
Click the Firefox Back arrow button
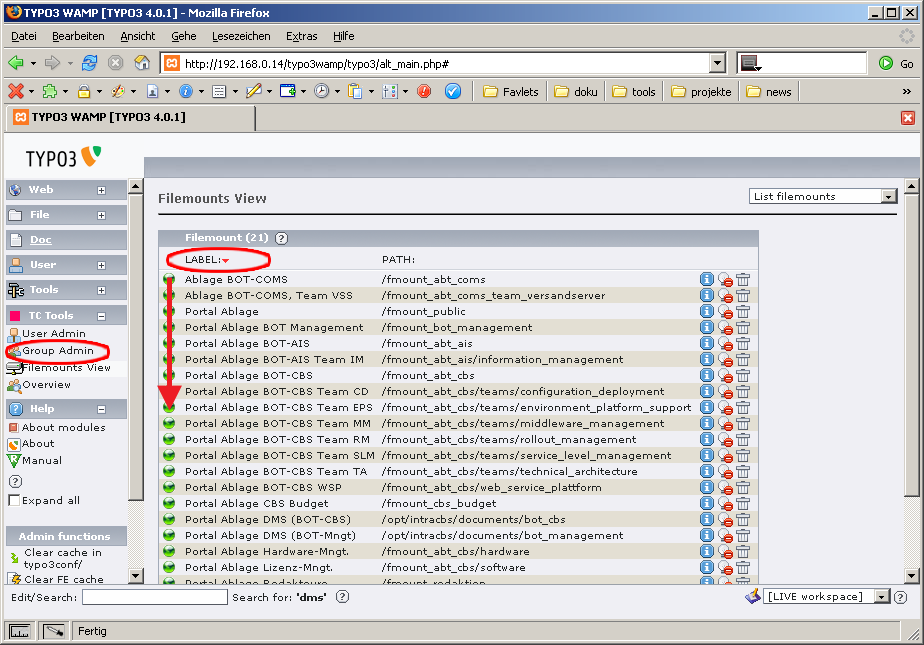click(x=16, y=62)
